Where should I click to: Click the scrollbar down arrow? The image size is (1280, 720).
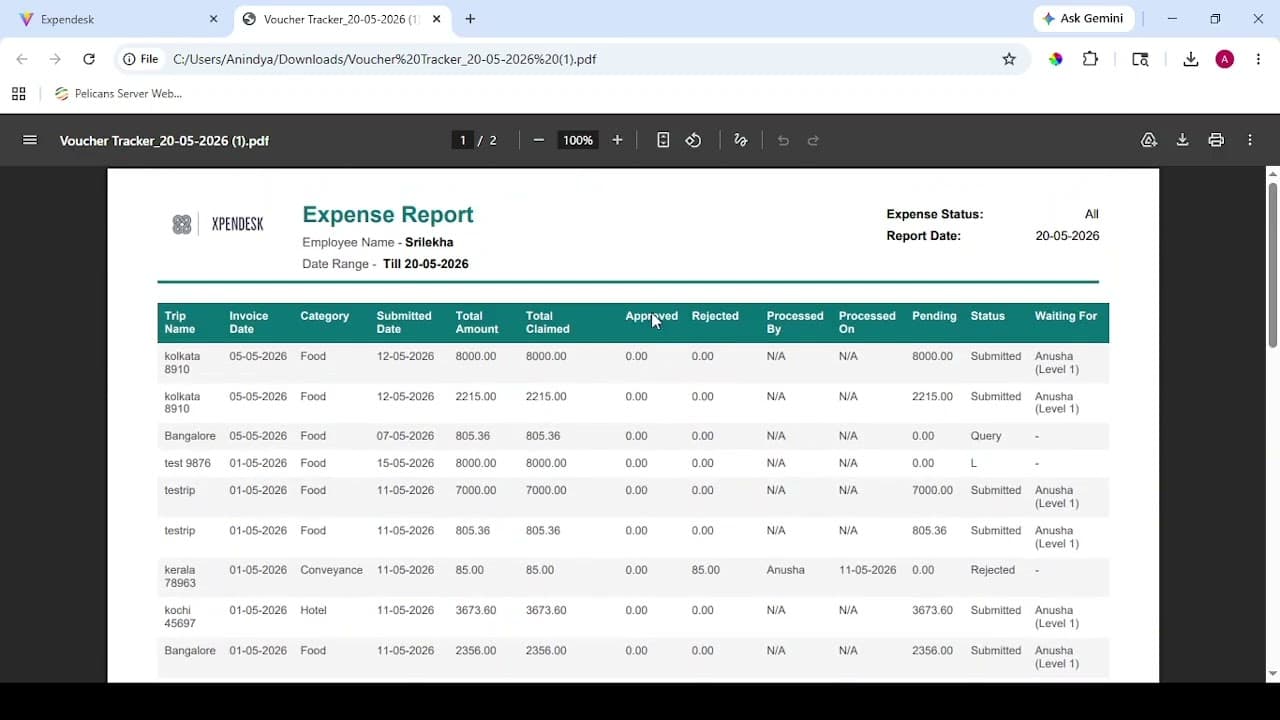tap(1272, 674)
